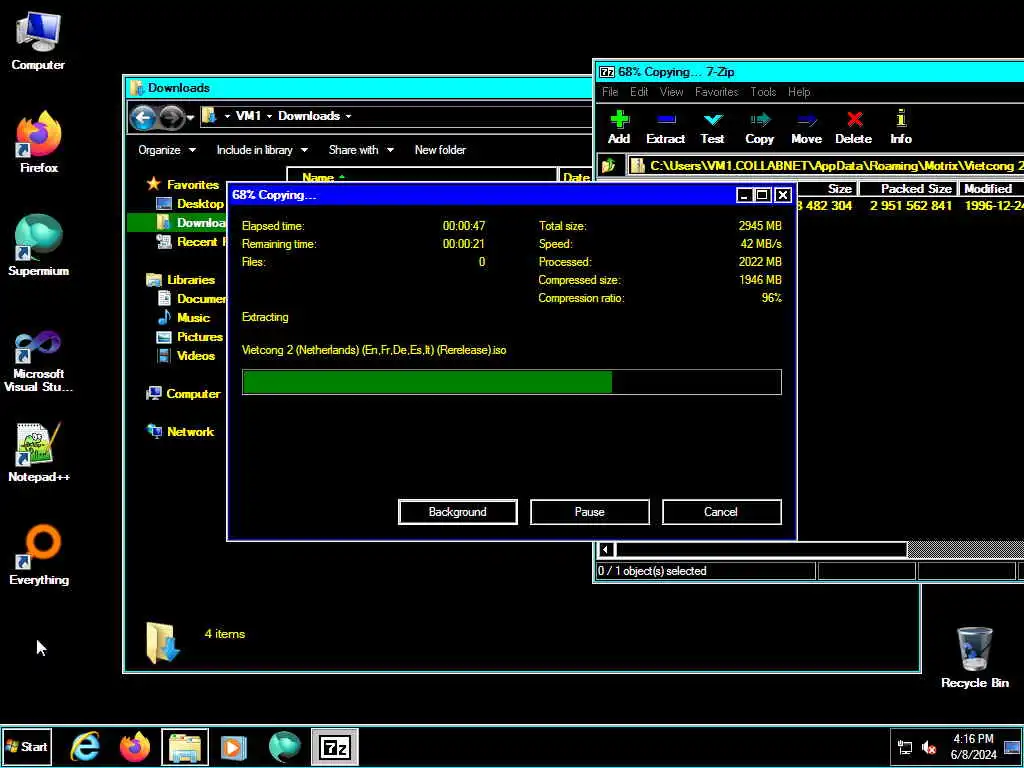Click the Copy icon in 7-Zip toolbar
The width and height of the screenshot is (1024, 768).
(x=760, y=128)
